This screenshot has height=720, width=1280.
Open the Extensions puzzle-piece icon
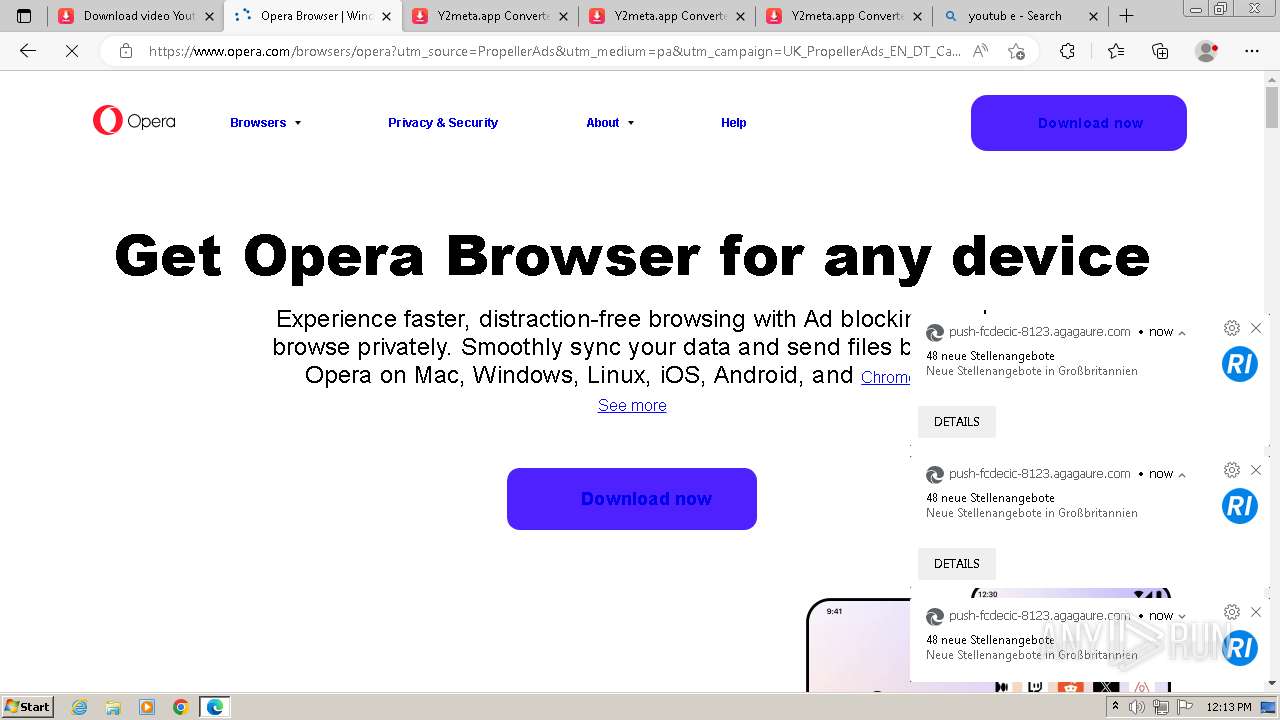point(1067,51)
